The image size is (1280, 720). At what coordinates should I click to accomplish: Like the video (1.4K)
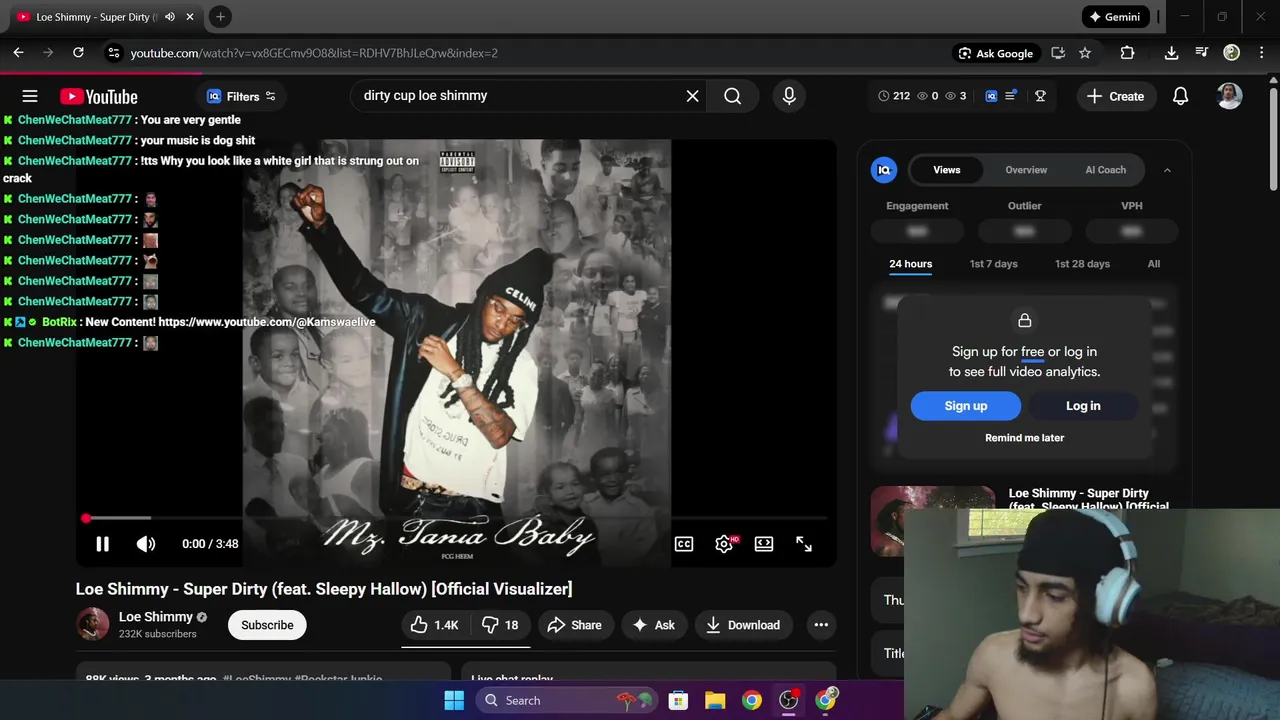[434, 625]
